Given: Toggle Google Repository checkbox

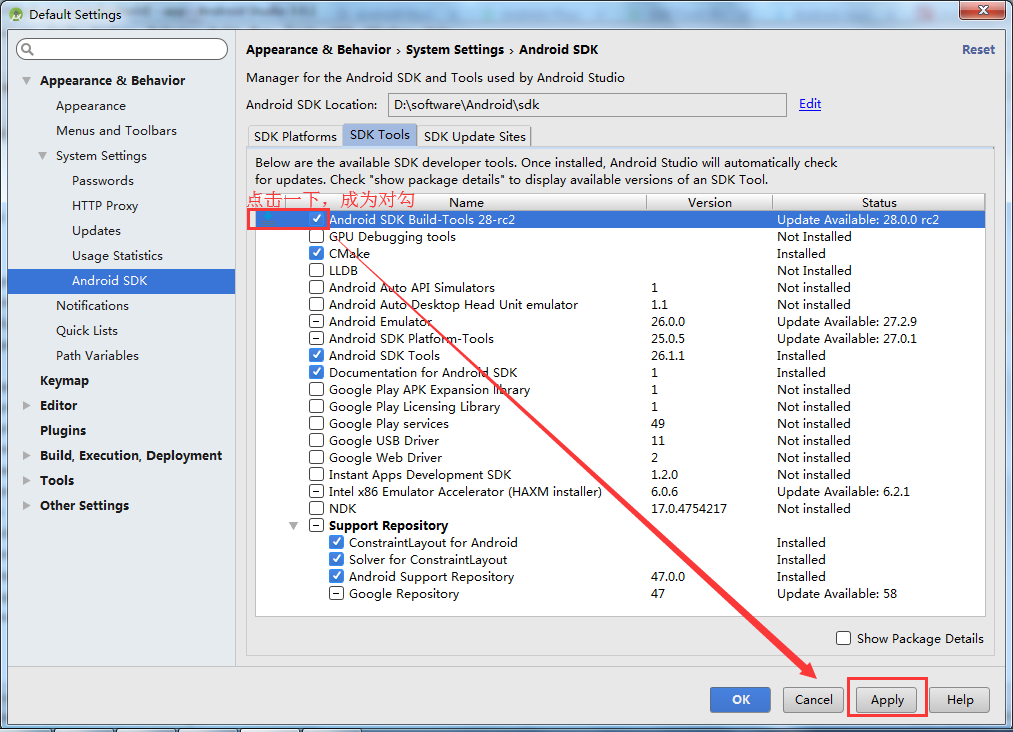Looking at the screenshot, I should (337, 593).
